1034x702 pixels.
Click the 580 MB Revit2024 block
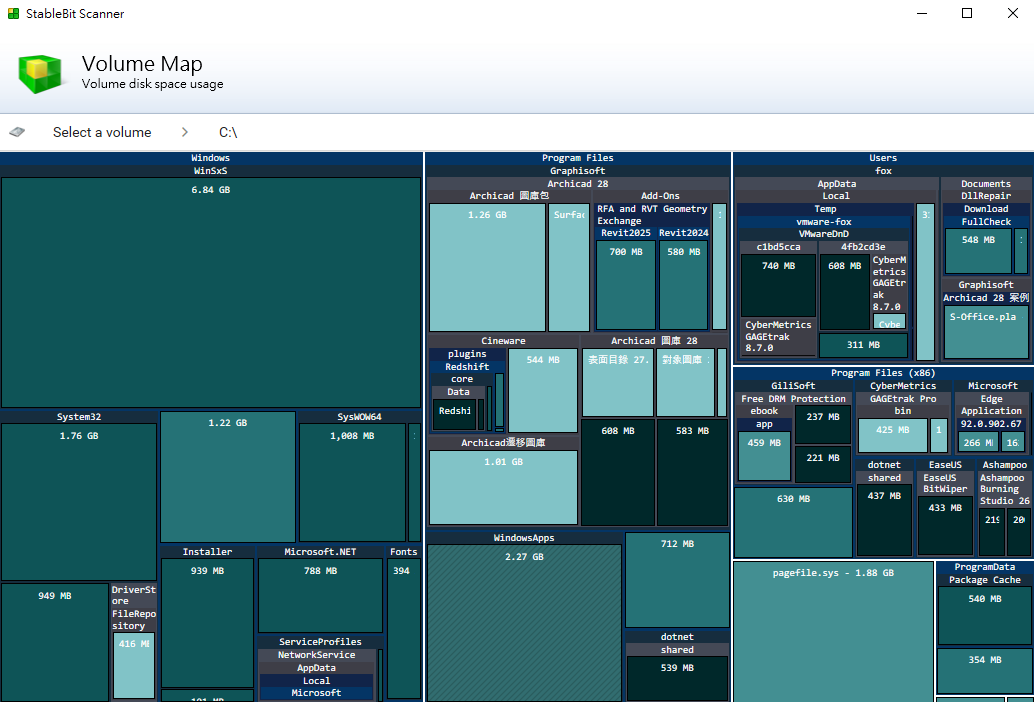[x=684, y=285]
